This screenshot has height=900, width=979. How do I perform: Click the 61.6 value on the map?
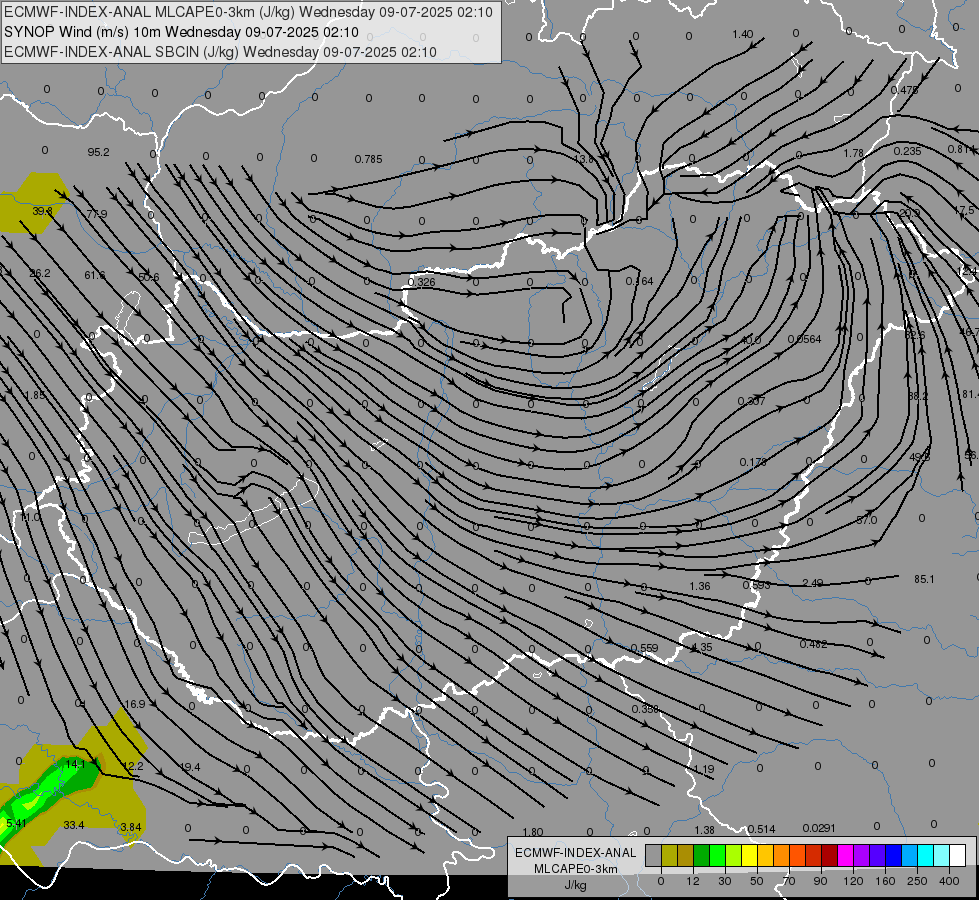(95, 275)
